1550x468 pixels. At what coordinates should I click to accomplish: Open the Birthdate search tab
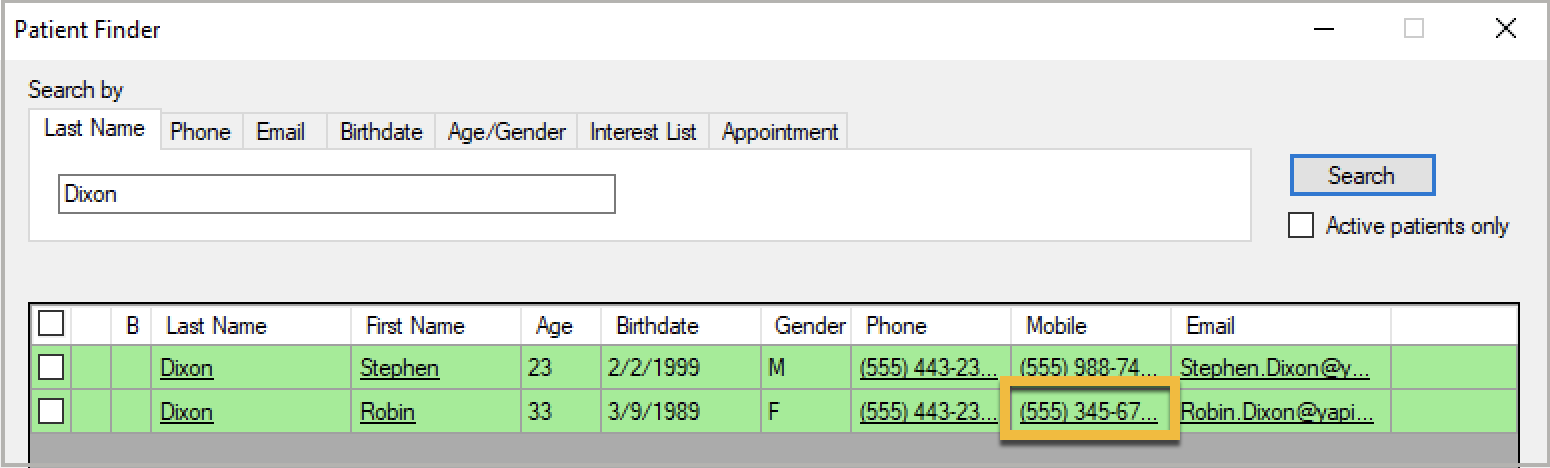click(381, 132)
